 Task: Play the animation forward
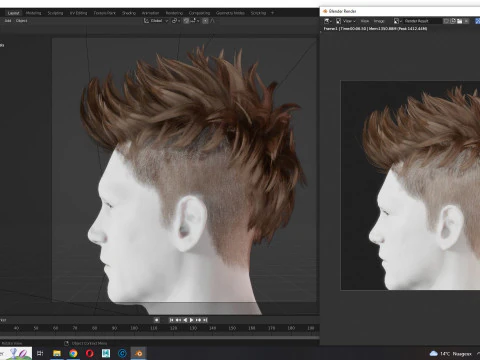coord(191,320)
